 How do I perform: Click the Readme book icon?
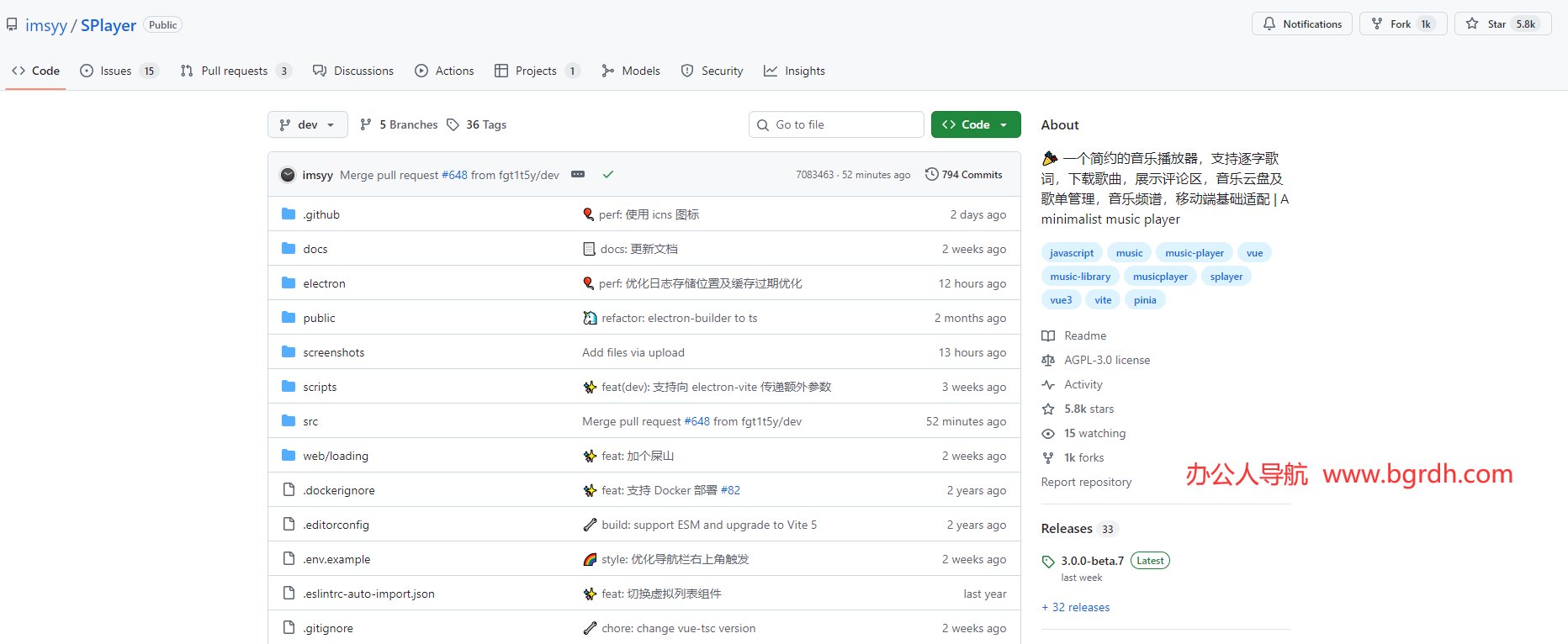point(1048,335)
